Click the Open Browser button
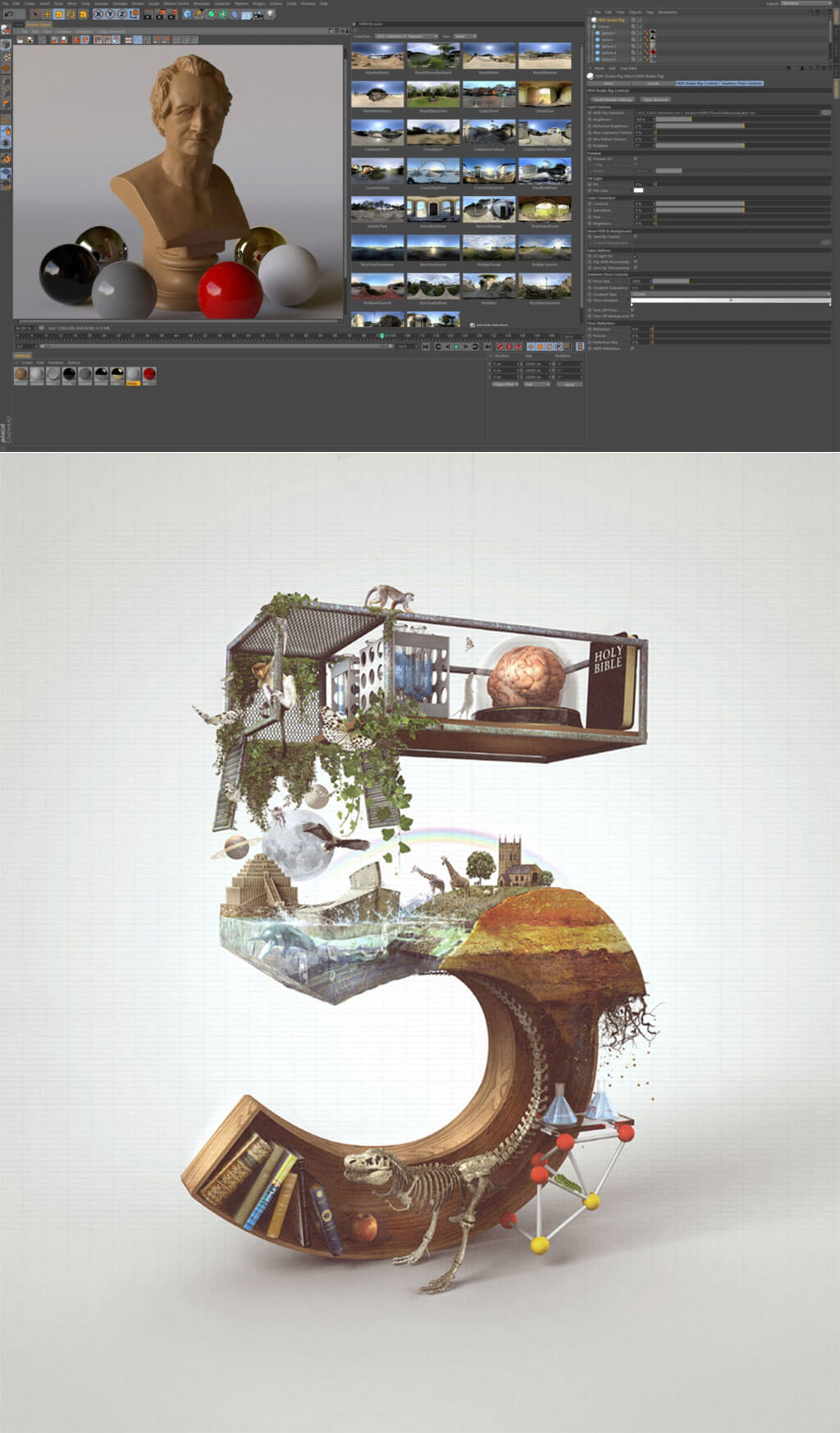 tap(655, 99)
